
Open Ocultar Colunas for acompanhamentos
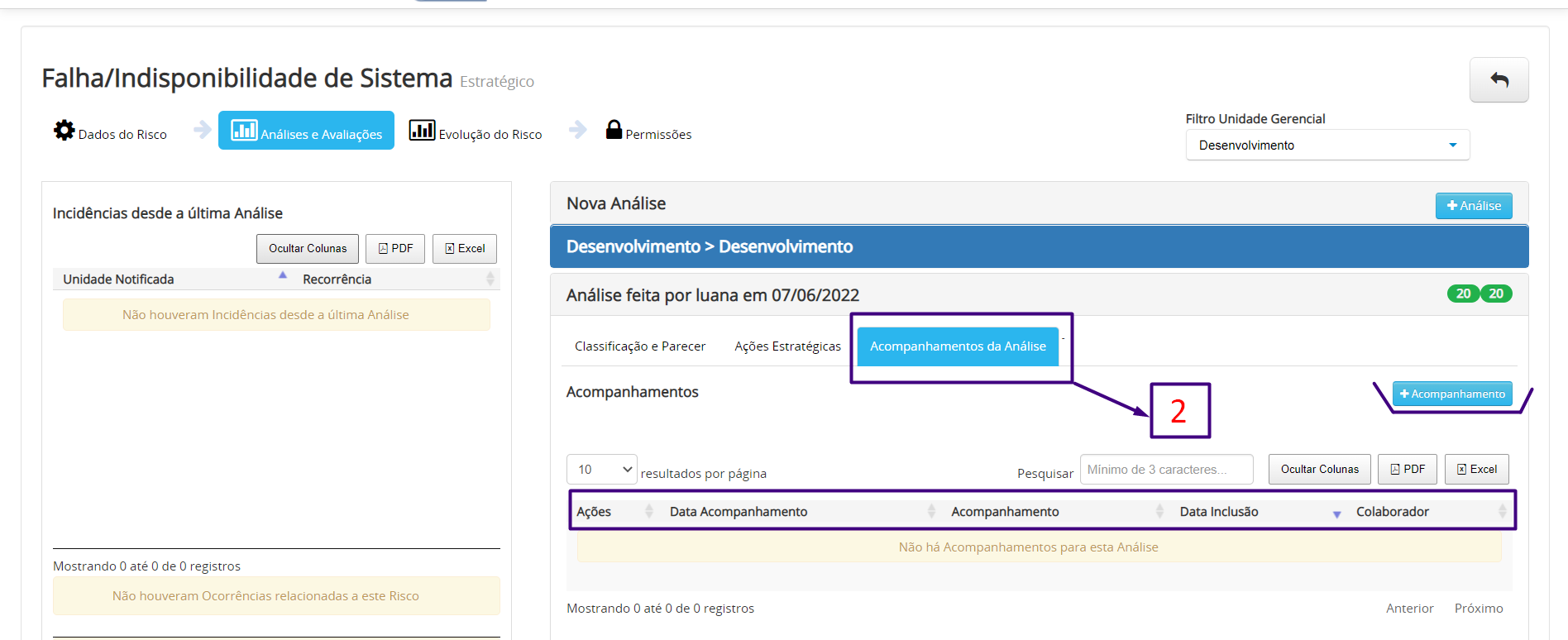tap(1320, 469)
